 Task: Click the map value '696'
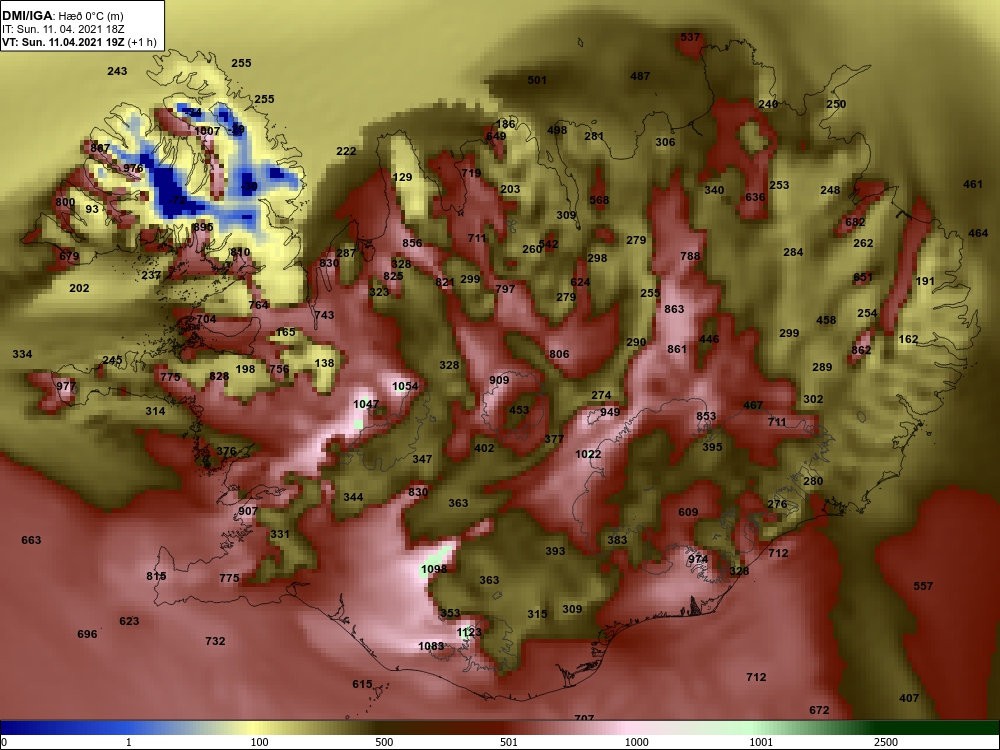pyautogui.click(x=87, y=633)
